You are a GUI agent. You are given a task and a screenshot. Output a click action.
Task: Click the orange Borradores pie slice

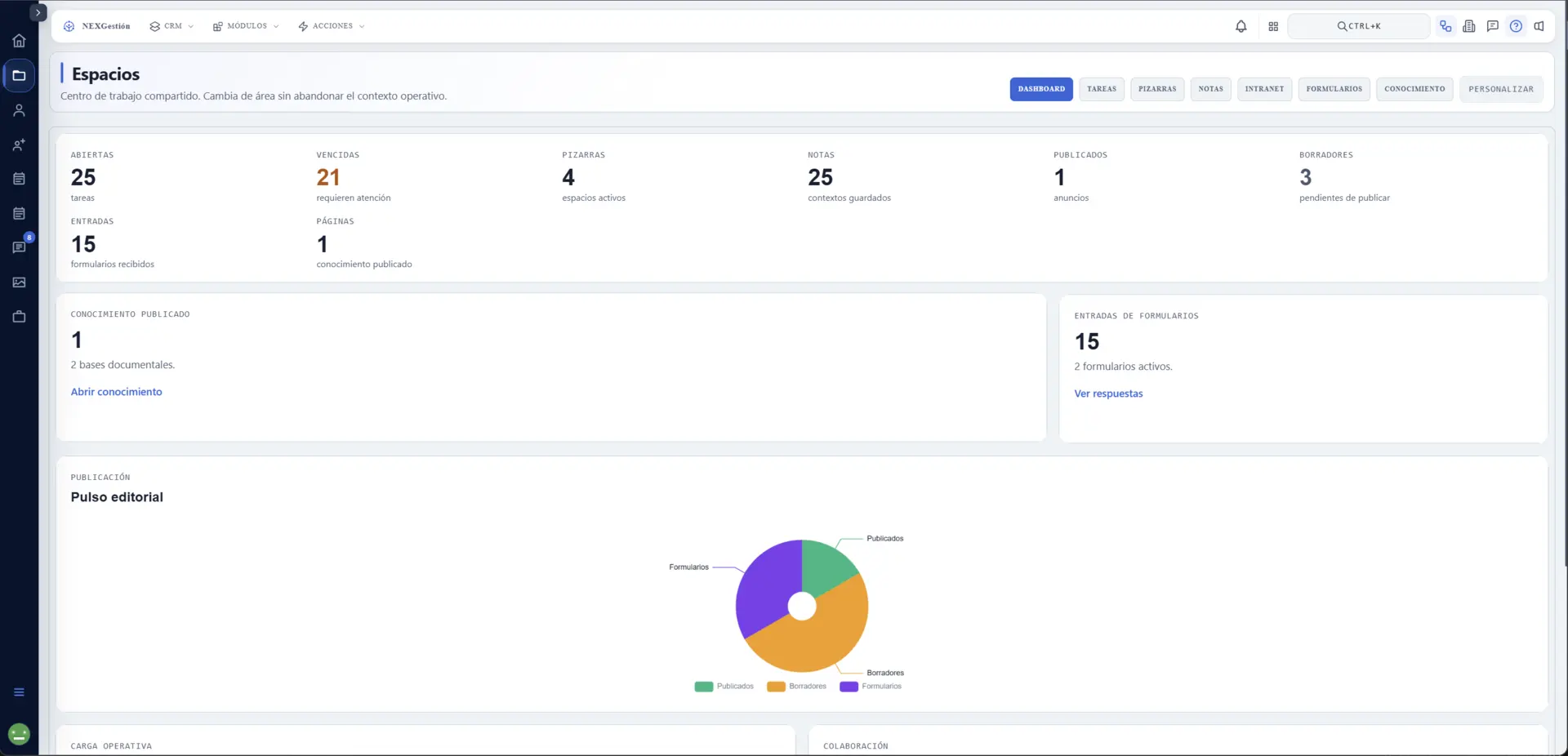click(821, 641)
